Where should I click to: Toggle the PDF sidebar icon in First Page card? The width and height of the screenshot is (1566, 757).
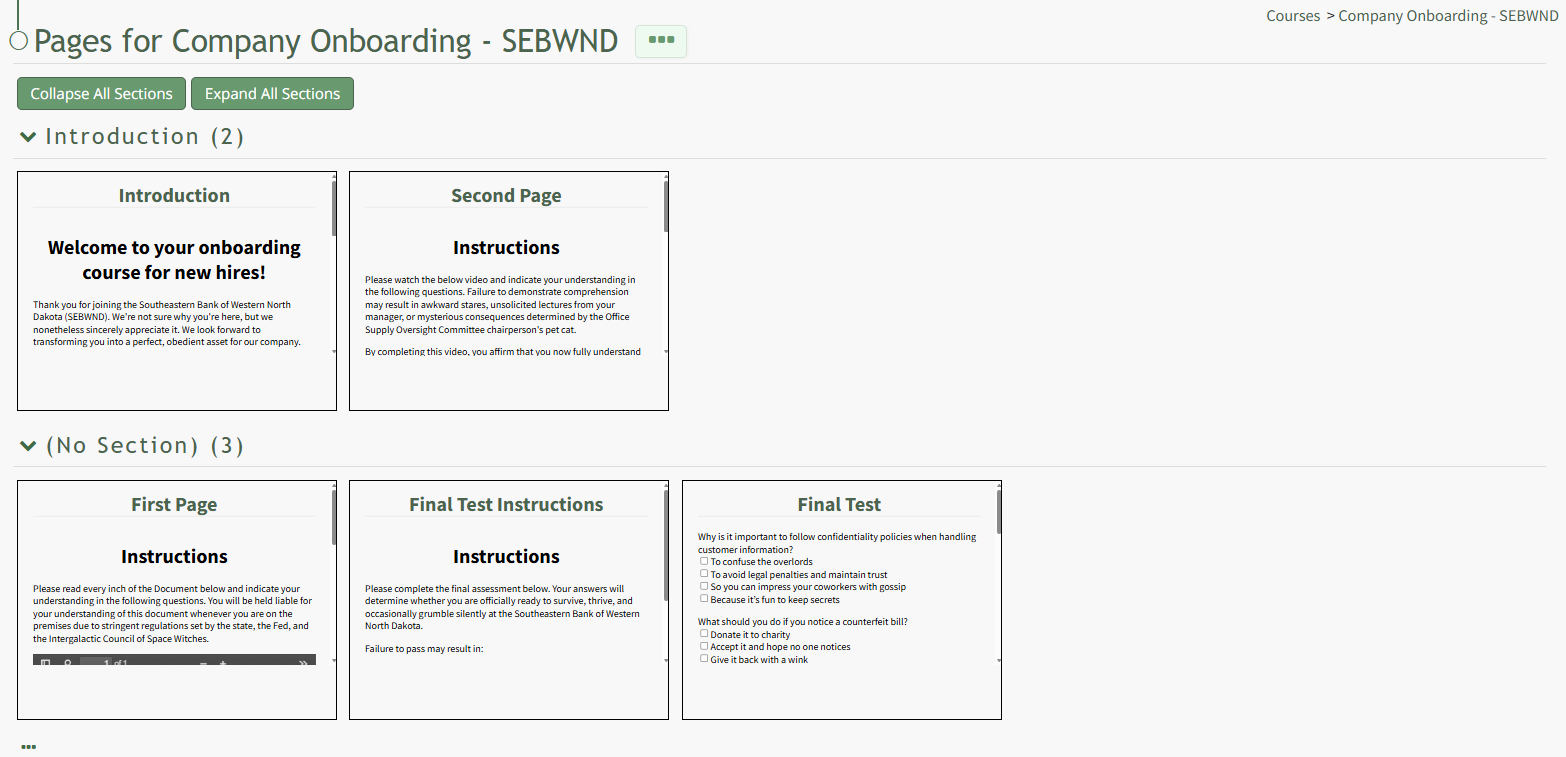pyautogui.click(x=45, y=663)
